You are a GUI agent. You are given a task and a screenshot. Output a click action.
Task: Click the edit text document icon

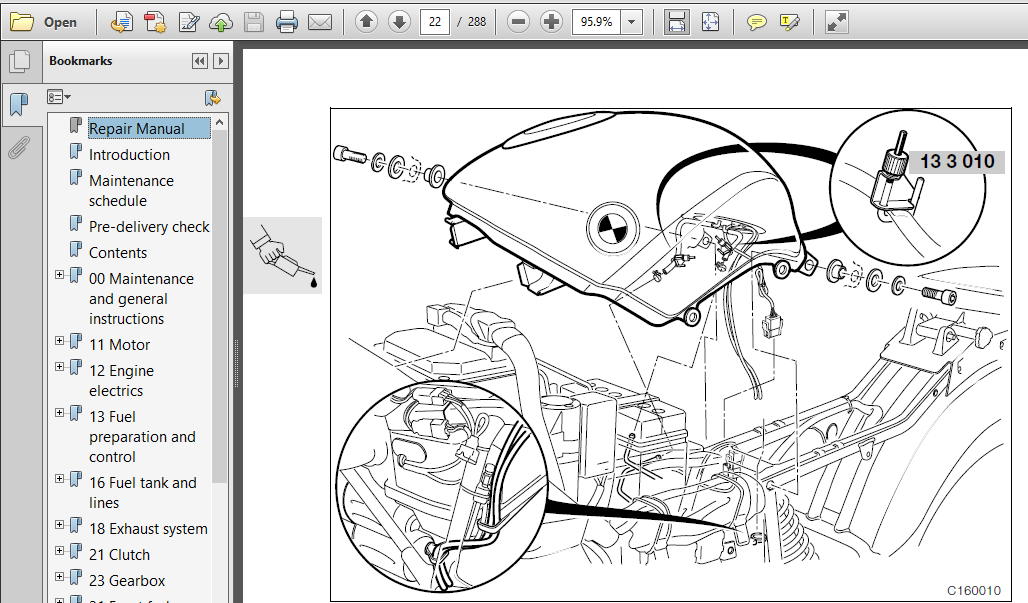(x=189, y=22)
